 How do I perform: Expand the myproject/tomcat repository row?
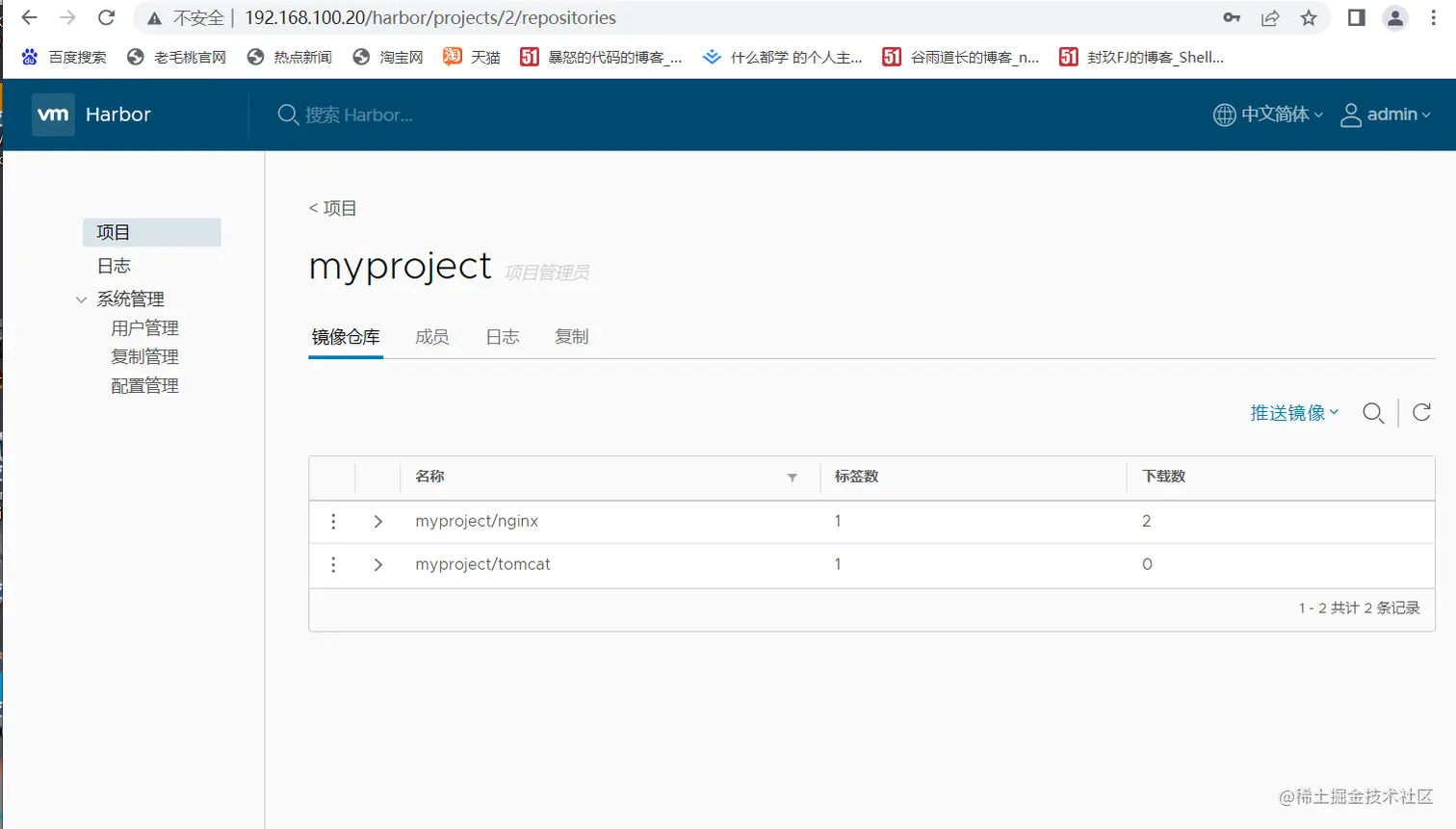pyautogui.click(x=377, y=564)
